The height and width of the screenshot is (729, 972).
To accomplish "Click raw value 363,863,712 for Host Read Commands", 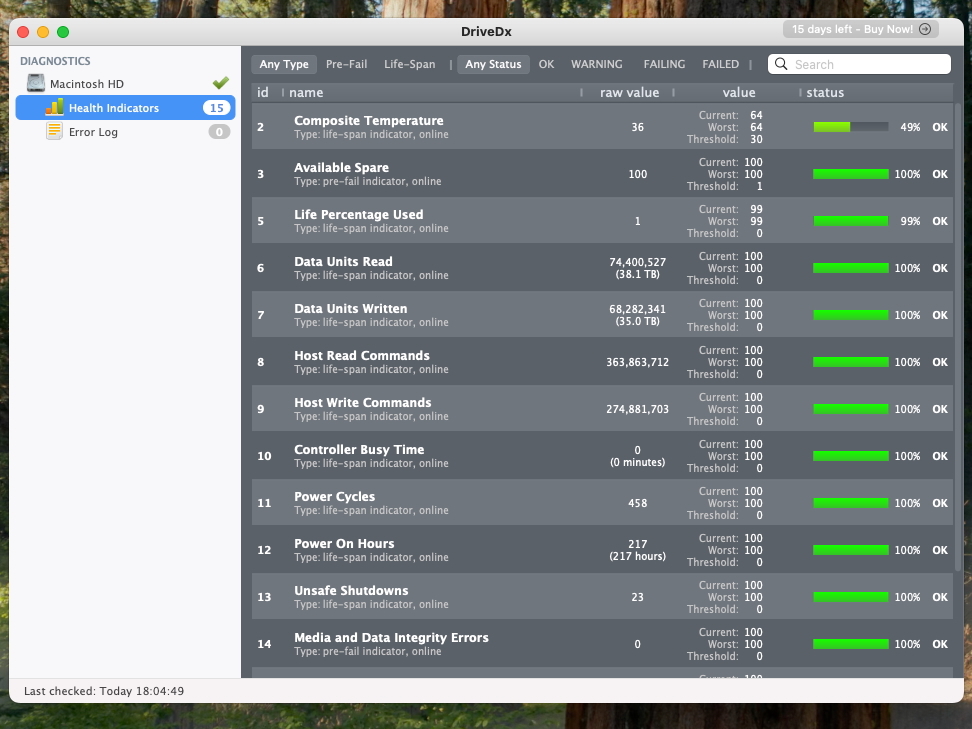I will coord(637,362).
